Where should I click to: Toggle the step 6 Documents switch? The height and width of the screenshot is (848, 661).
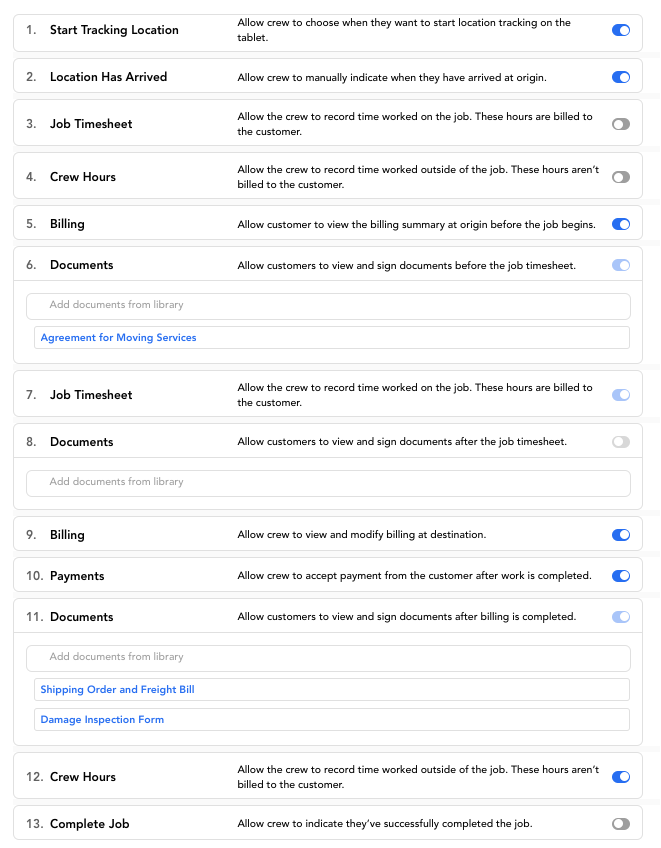620,265
